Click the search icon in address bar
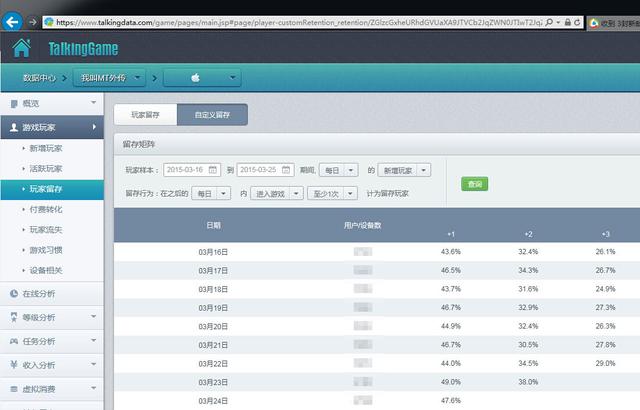The image size is (640, 410). 549,22
